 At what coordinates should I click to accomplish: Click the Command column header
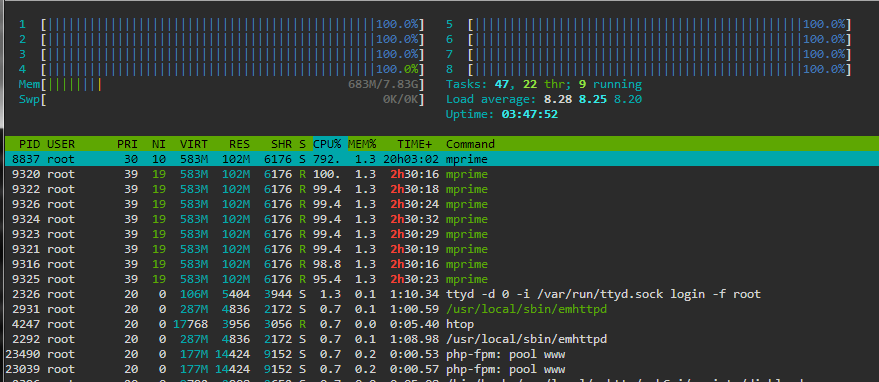(x=470, y=144)
